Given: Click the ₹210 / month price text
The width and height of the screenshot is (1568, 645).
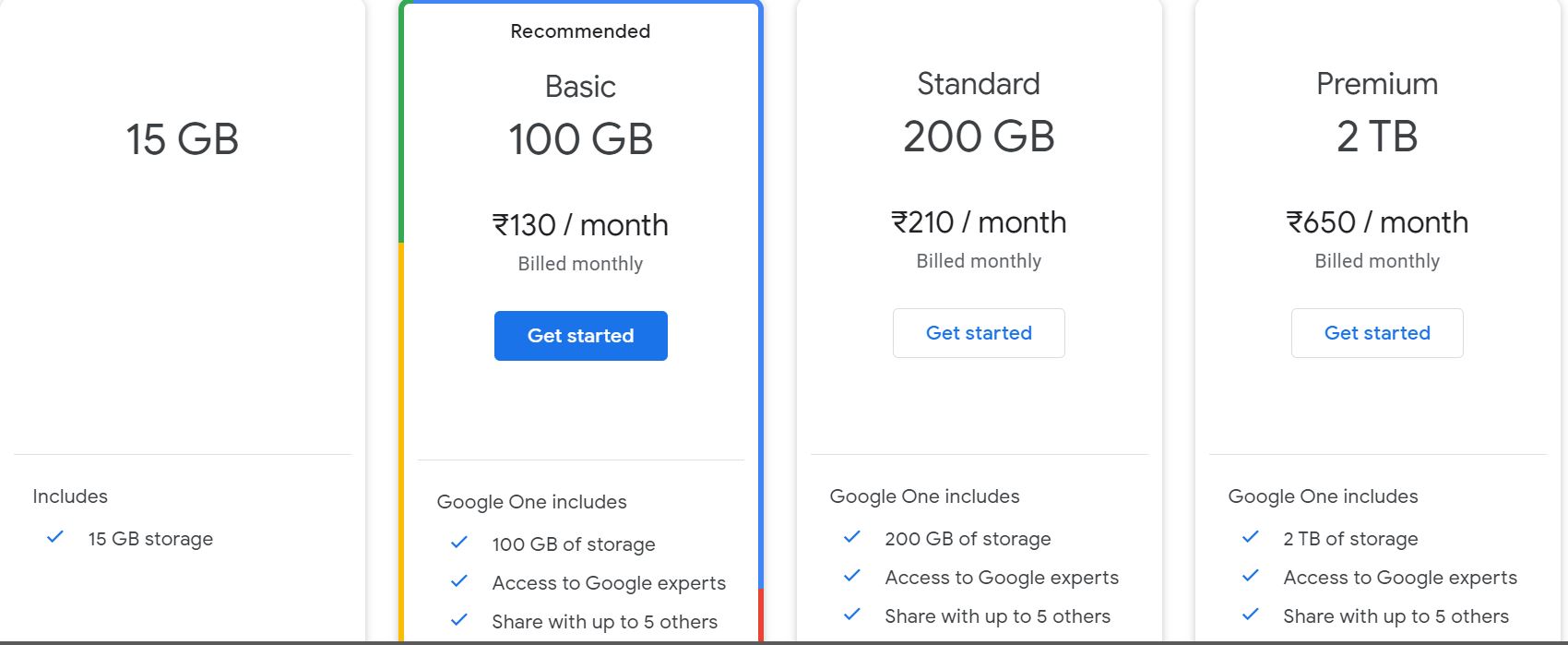Looking at the screenshot, I should pyautogui.click(x=979, y=222).
